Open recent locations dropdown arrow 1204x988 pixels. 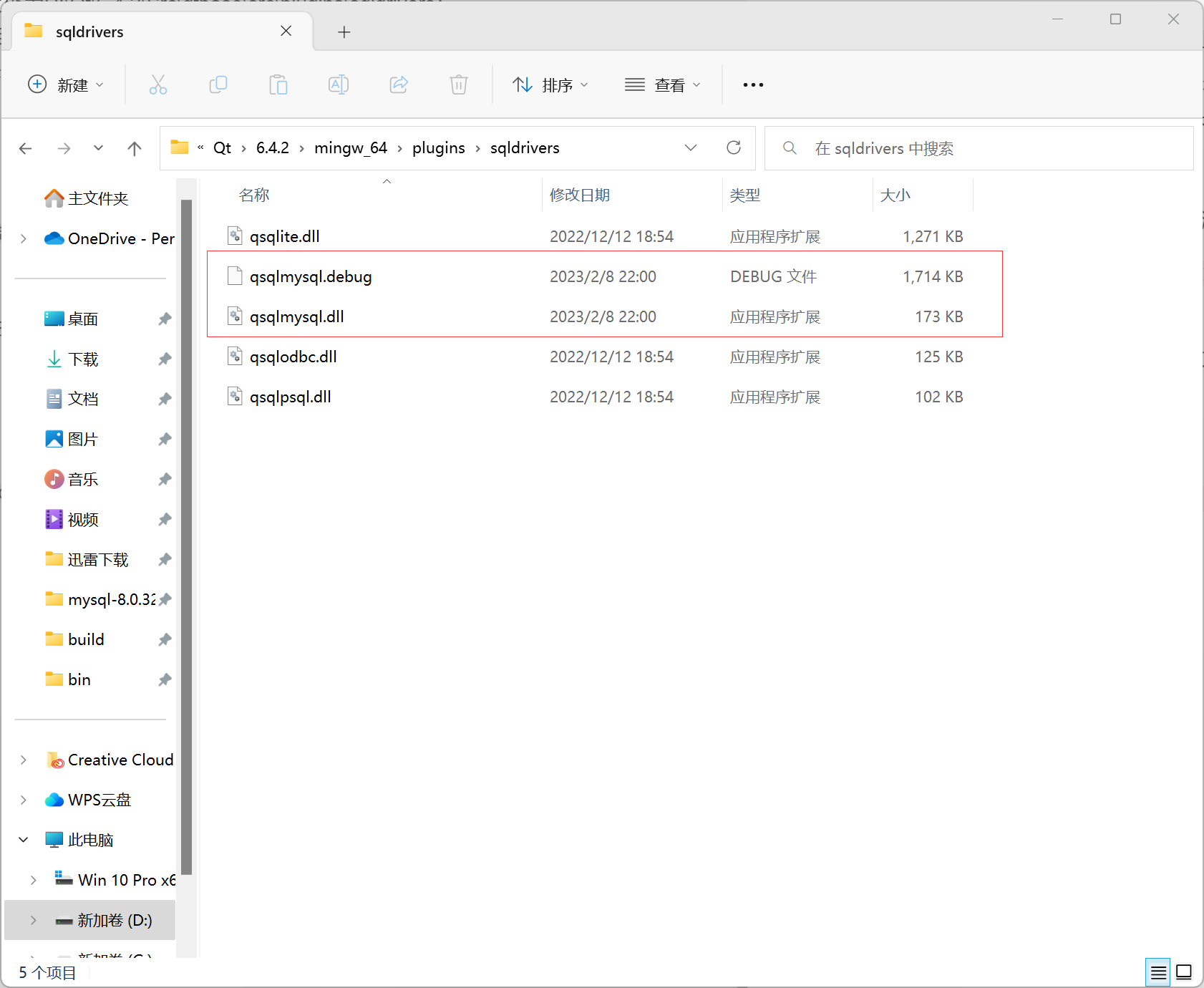(99, 148)
